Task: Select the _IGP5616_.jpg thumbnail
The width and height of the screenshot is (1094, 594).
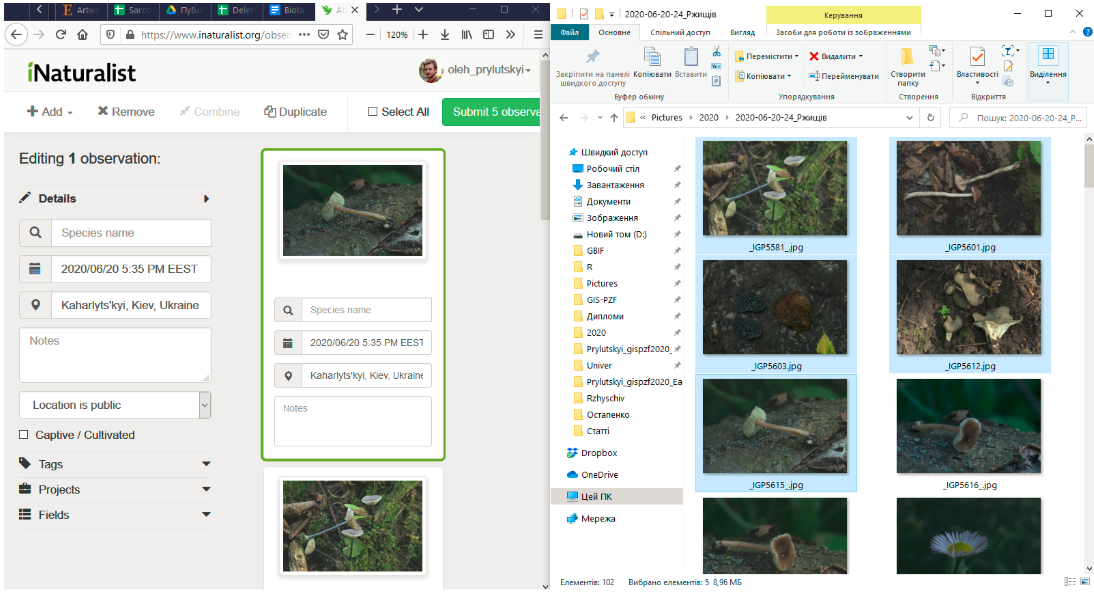Action: click(x=968, y=426)
